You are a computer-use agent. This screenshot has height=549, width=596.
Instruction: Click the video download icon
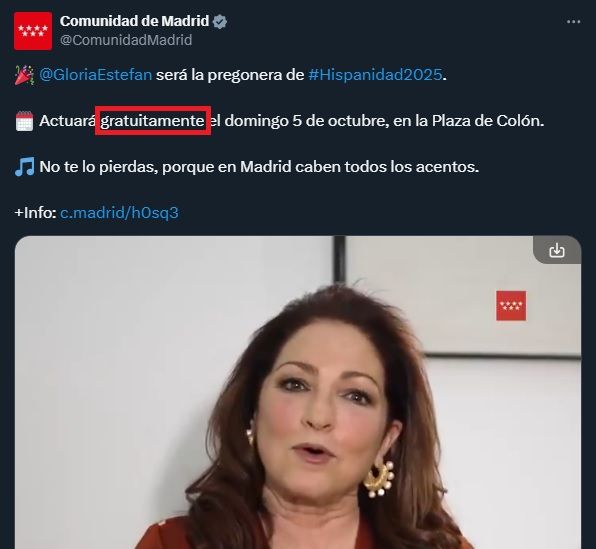[557, 251]
